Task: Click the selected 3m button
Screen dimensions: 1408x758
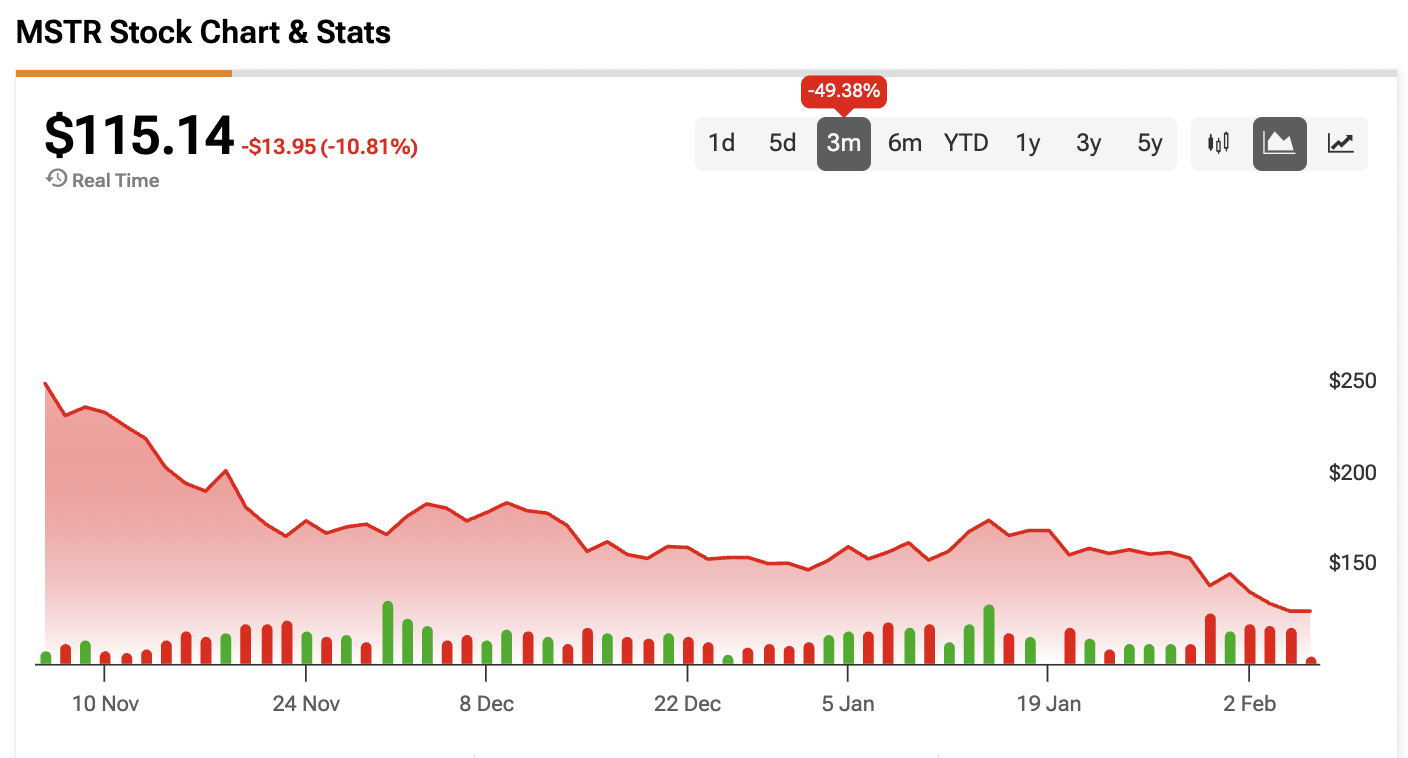Action: [843, 143]
